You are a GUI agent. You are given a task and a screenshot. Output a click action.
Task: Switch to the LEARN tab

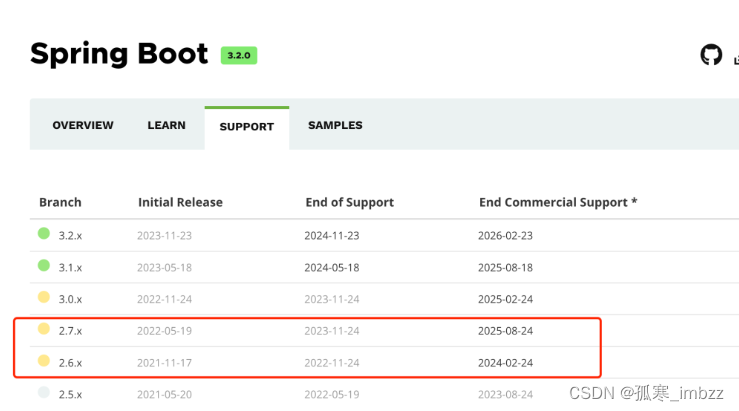166,125
